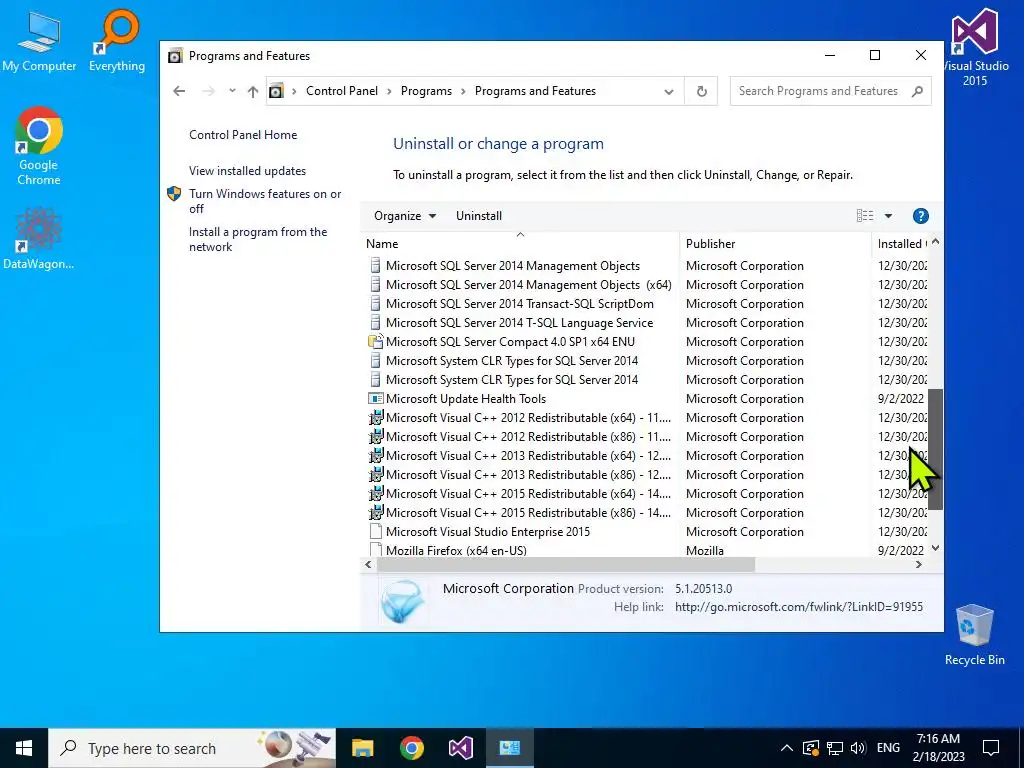This screenshot has width=1024, height=768.
Task: Open My Computer desktop icon
Action: pos(39,42)
